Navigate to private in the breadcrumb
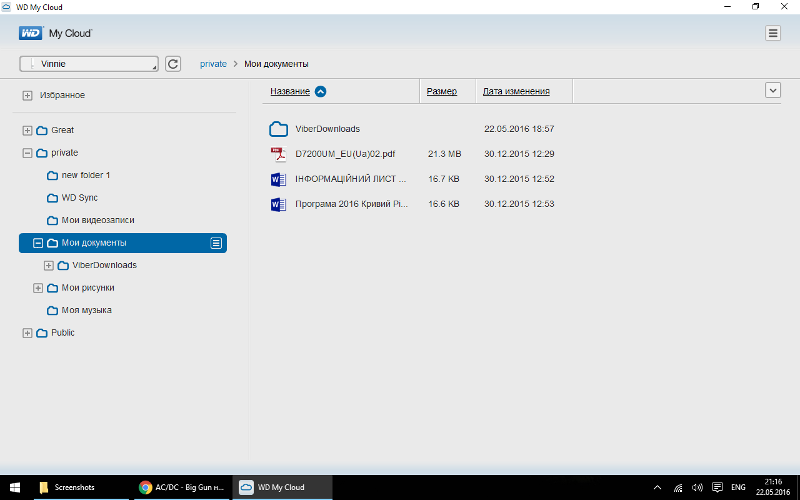800x500 pixels. pyautogui.click(x=213, y=64)
